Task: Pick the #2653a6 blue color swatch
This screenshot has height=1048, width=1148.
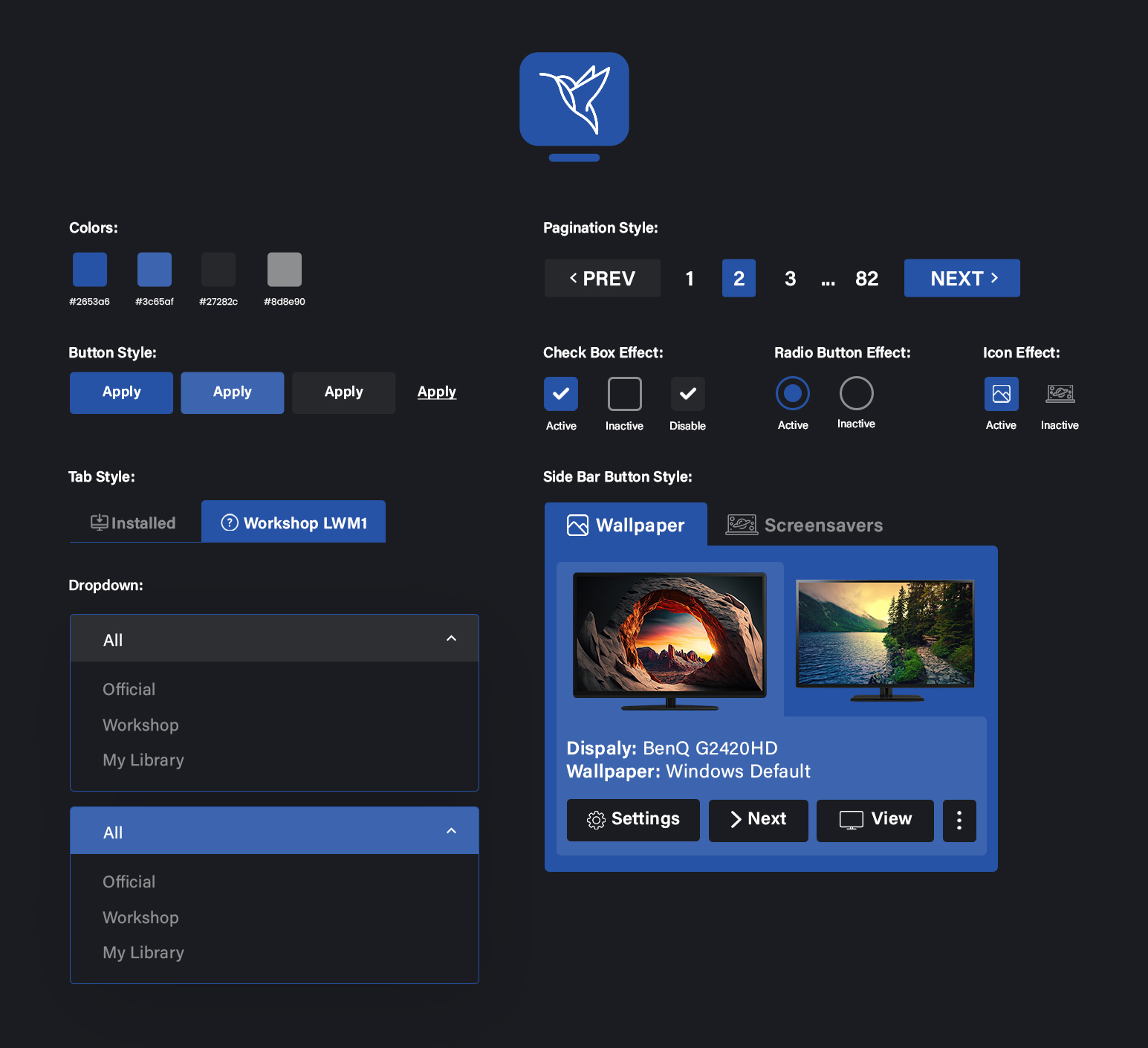Action: 90,269
